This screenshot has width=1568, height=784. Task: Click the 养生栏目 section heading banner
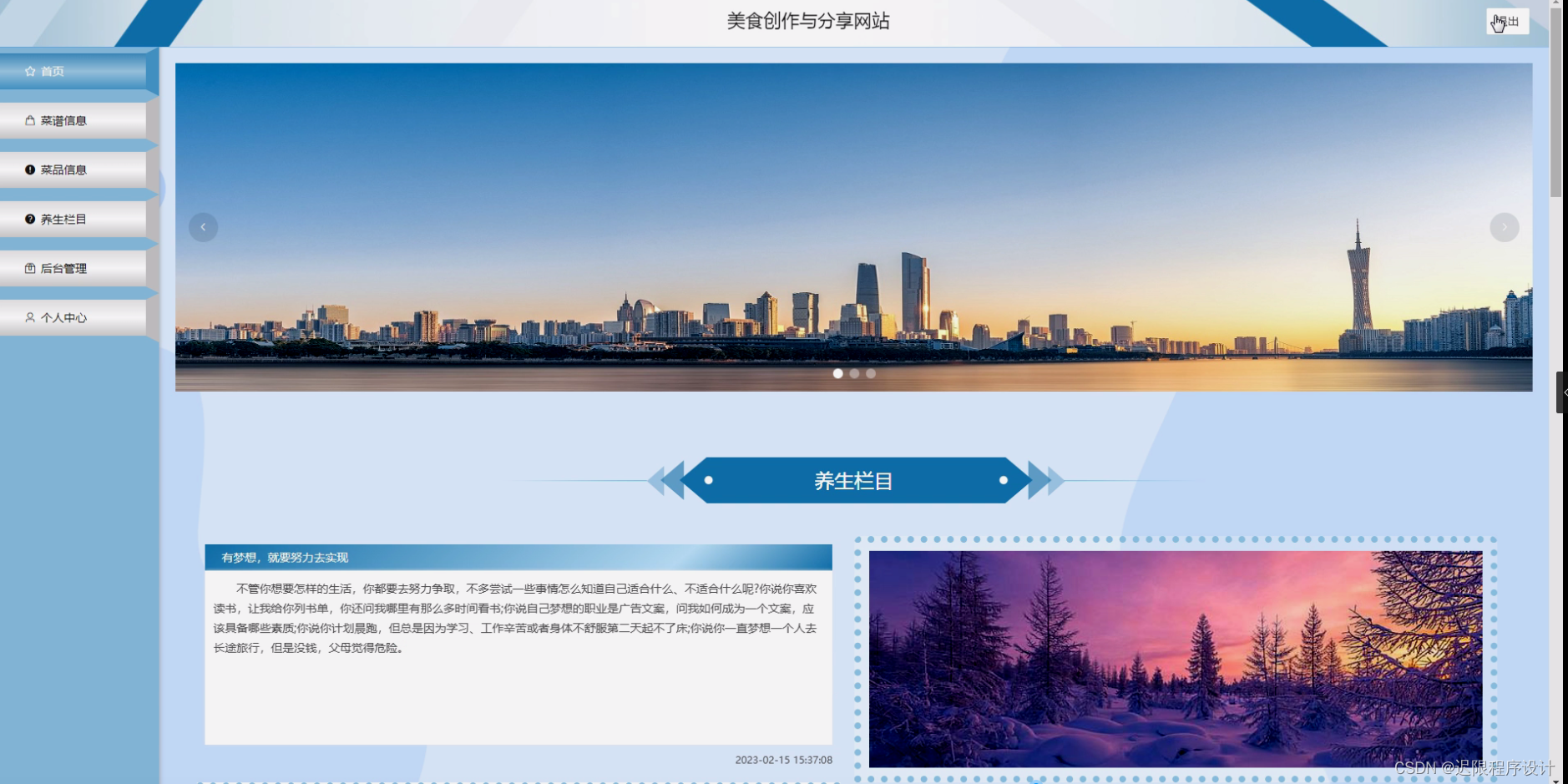coord(855,480)
